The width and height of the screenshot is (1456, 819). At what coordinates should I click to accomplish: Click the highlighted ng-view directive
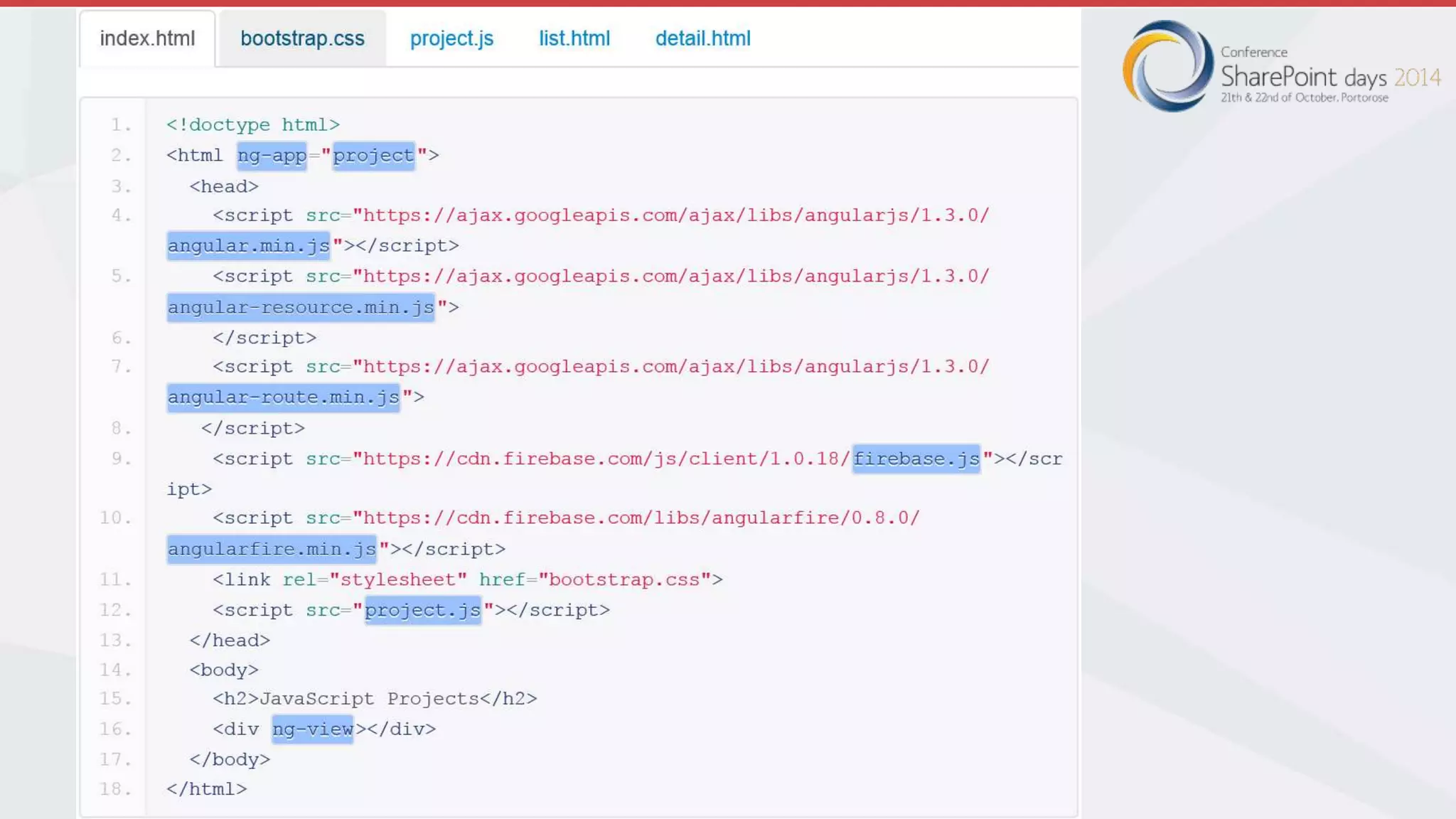pyautogui.click(x=313, y=729)
